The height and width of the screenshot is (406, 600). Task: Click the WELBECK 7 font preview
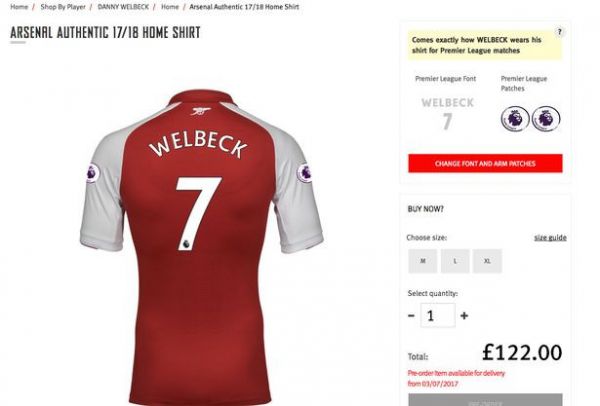coord(447,113)
